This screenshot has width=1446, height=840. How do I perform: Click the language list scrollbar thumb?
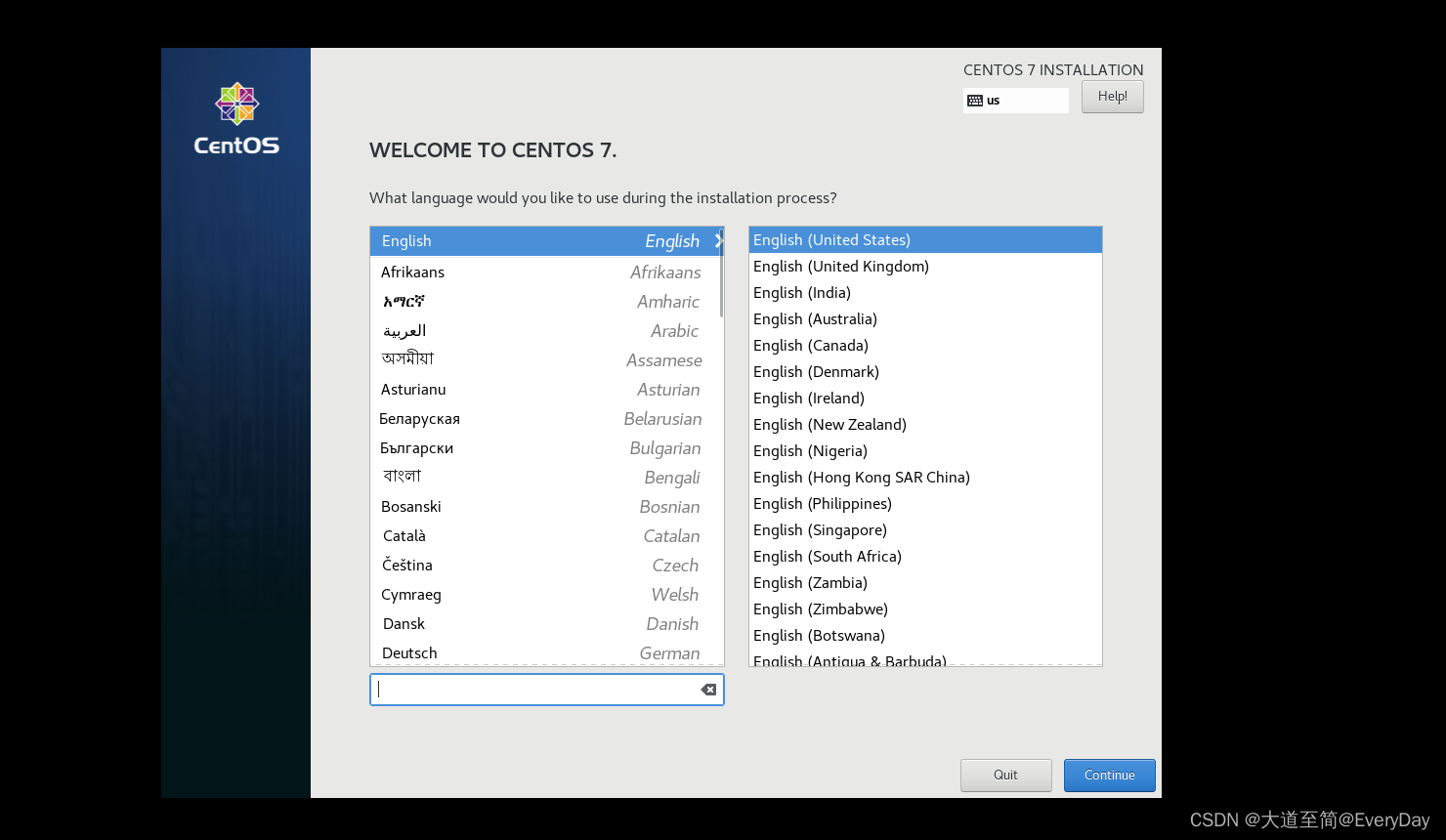pyautogui.click(x=721, y=273)
